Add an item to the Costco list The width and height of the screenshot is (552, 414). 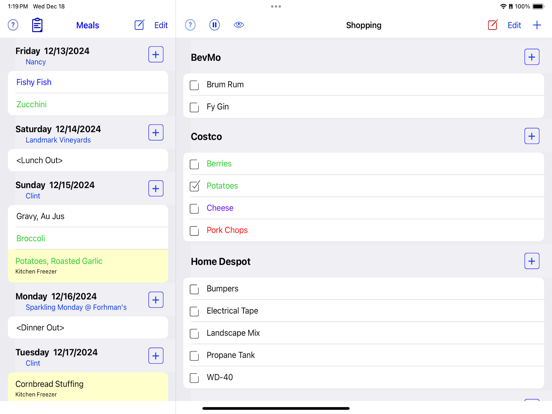(532, 136)
